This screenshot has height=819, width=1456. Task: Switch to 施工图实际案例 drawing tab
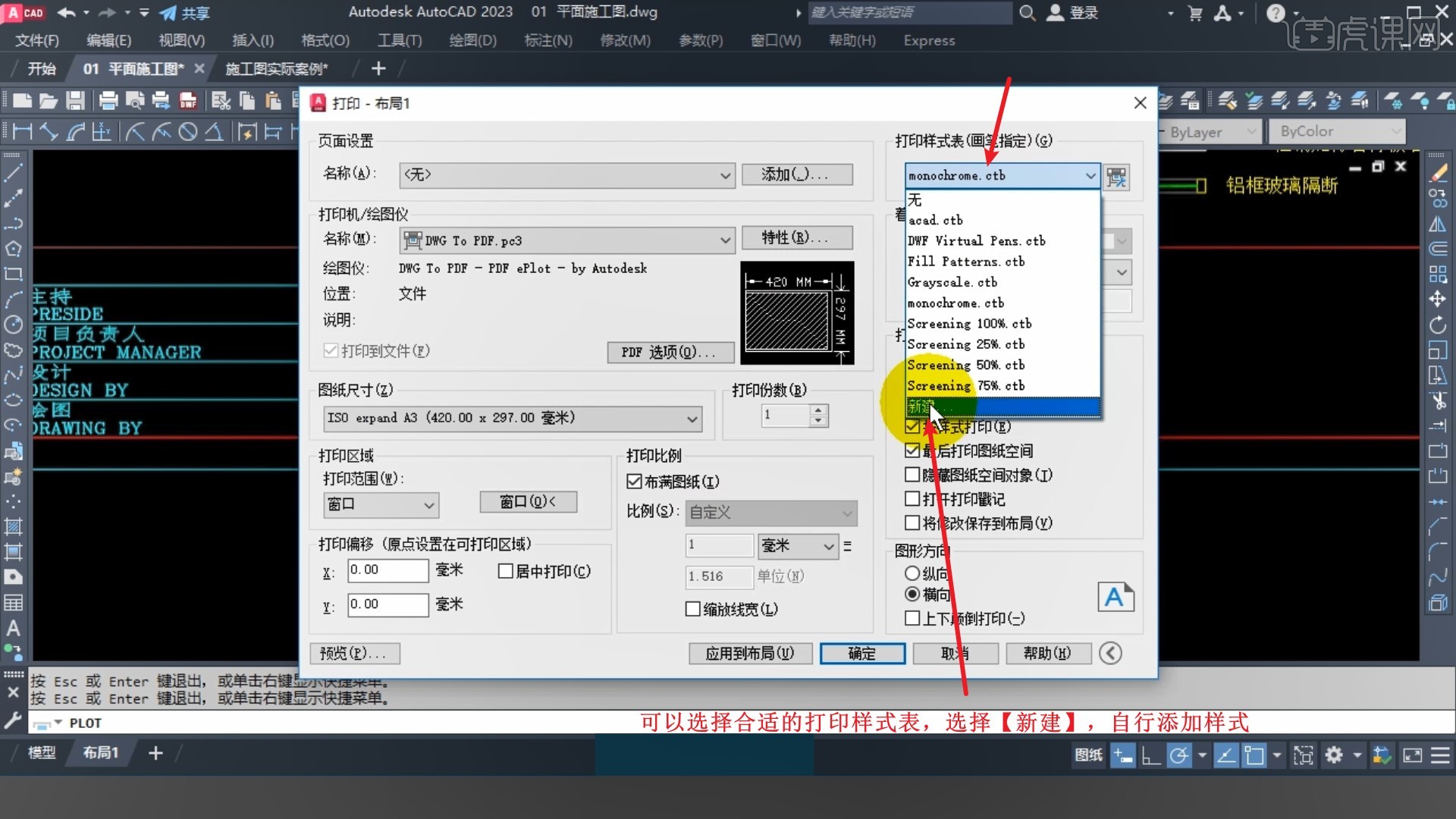click(x=277, y=69)
